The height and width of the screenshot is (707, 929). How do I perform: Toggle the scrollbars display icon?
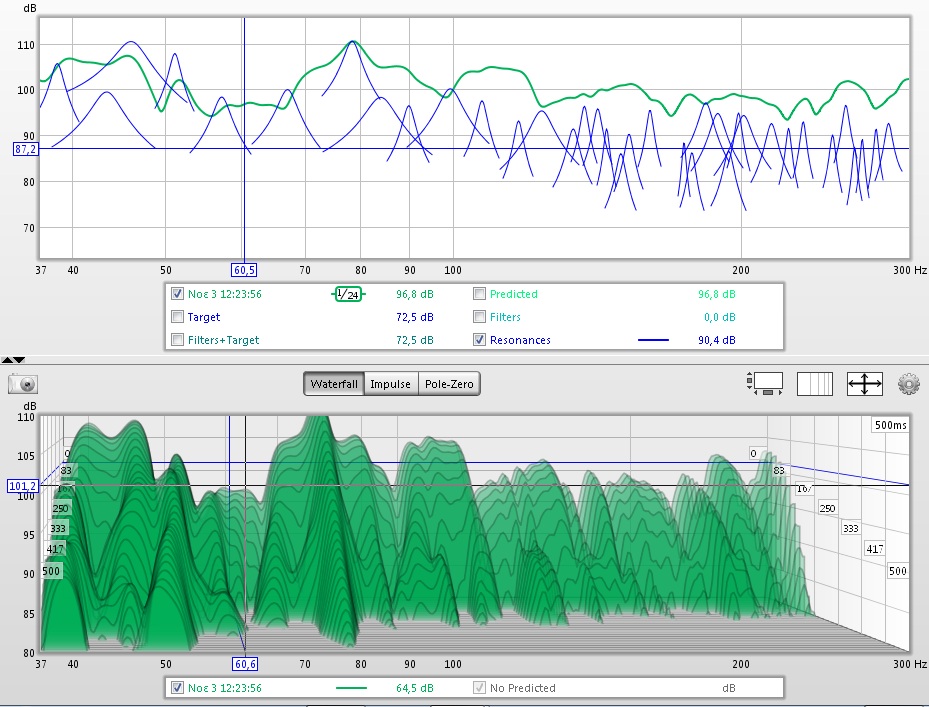(x=763, y=383)
